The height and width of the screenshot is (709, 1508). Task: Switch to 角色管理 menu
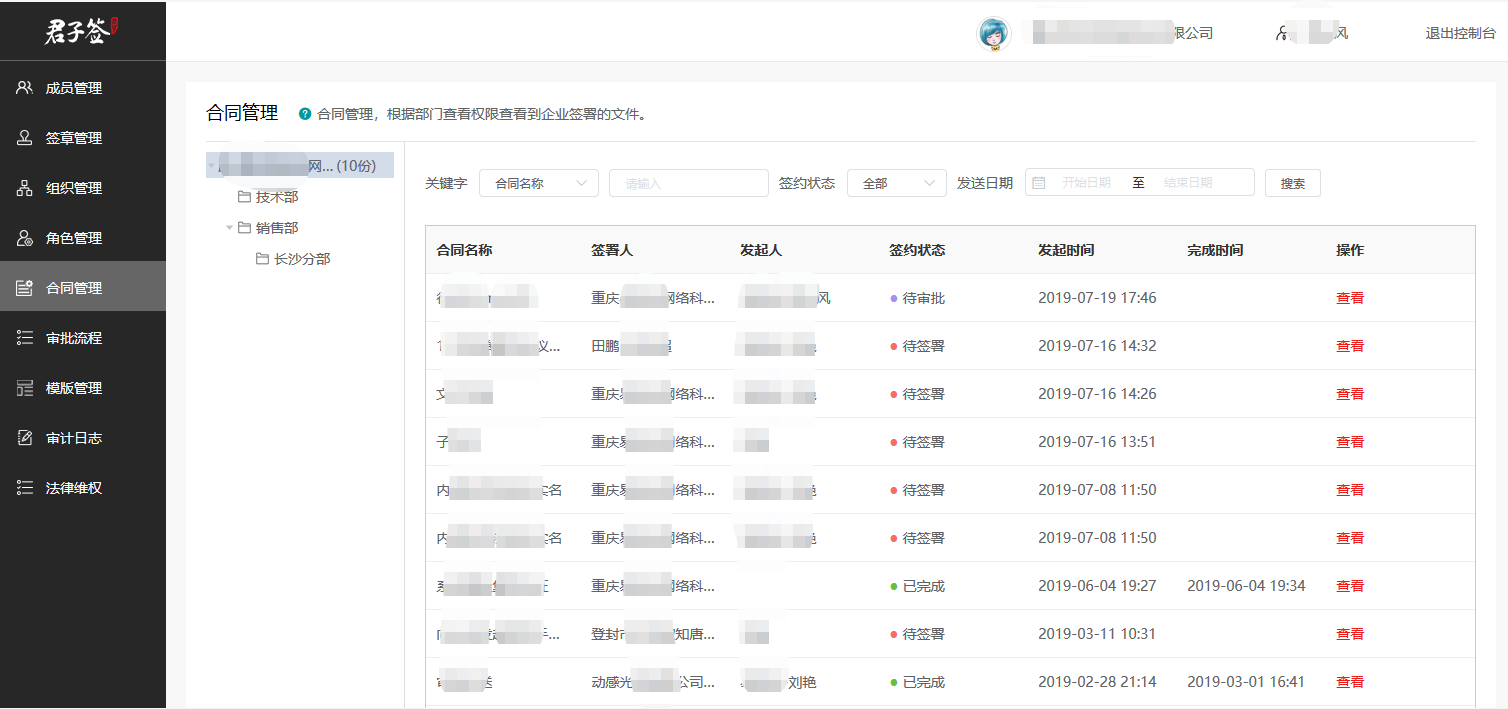[83, 238]
